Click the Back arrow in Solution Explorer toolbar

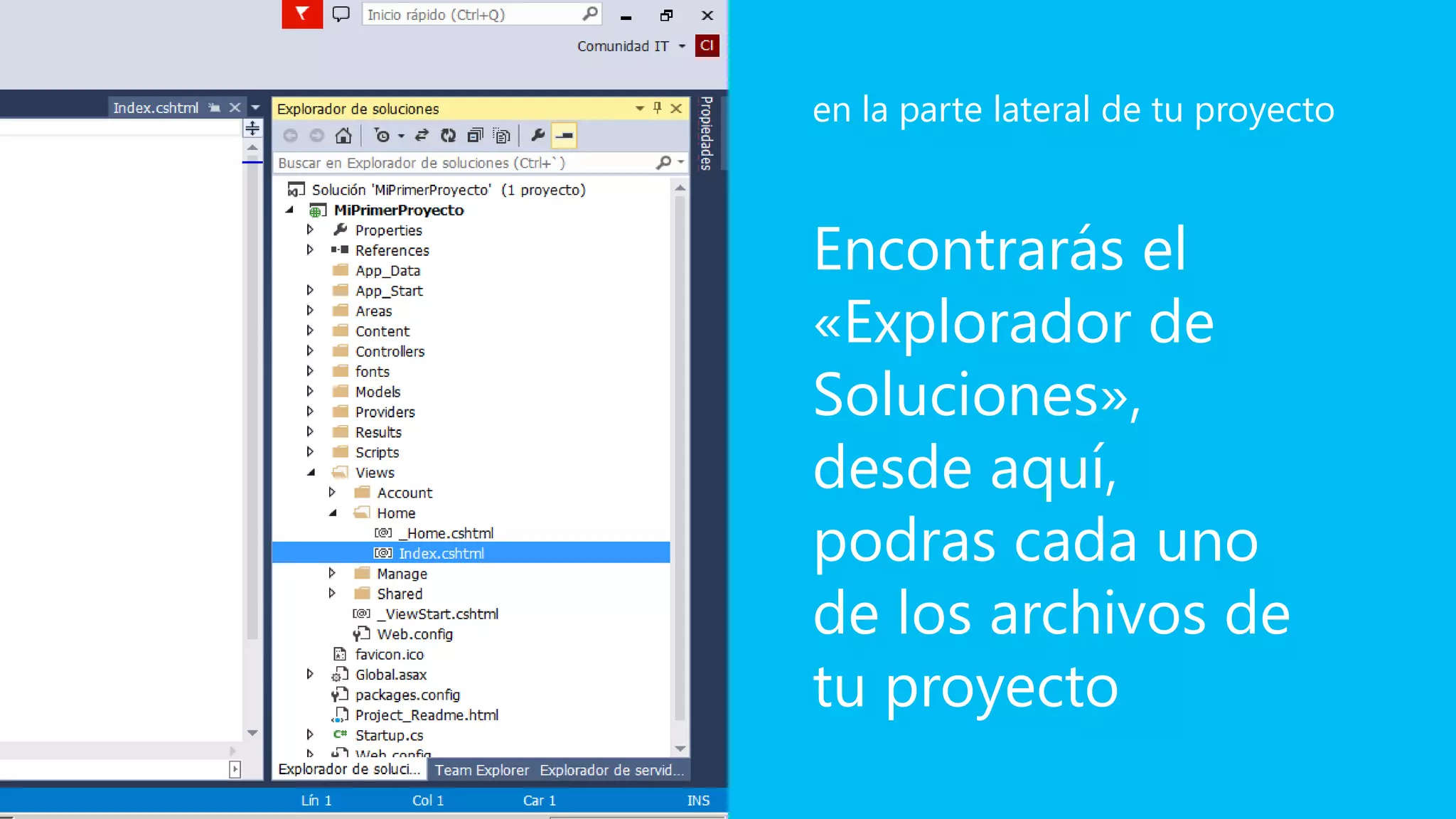tap(290, 135)
